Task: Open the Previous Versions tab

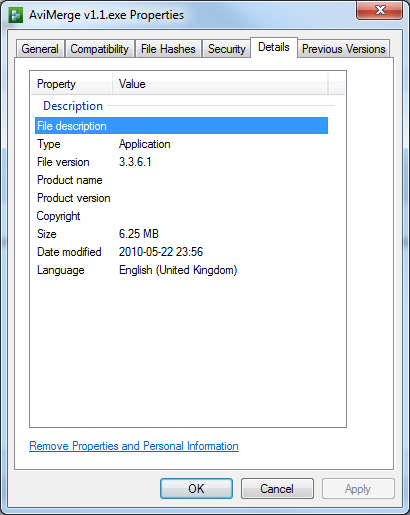Action: tap(344, 49)
